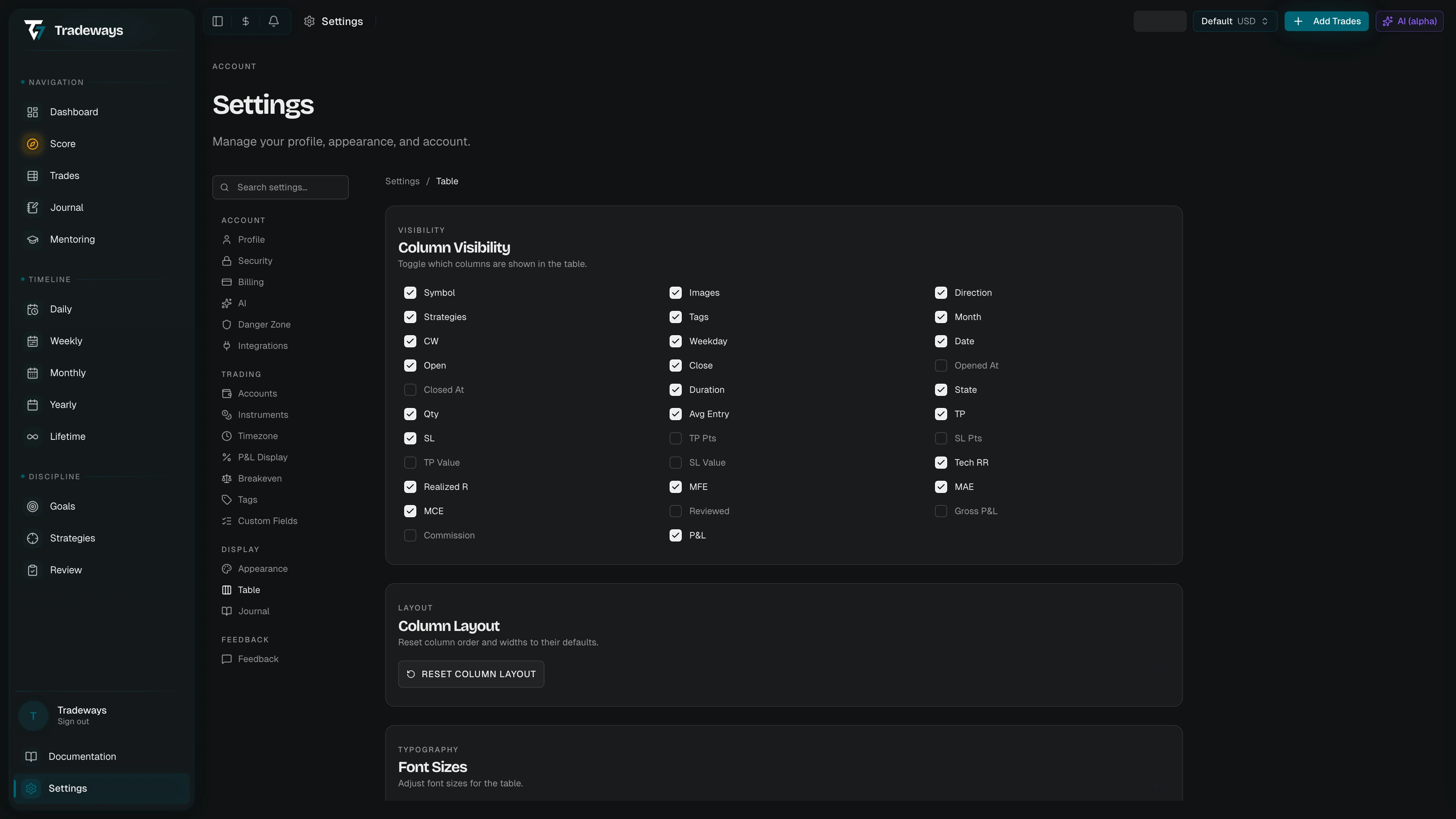Click the Dashboard grid icon
This screenshot has width=1456, height=819.
(x=33, y=112)
